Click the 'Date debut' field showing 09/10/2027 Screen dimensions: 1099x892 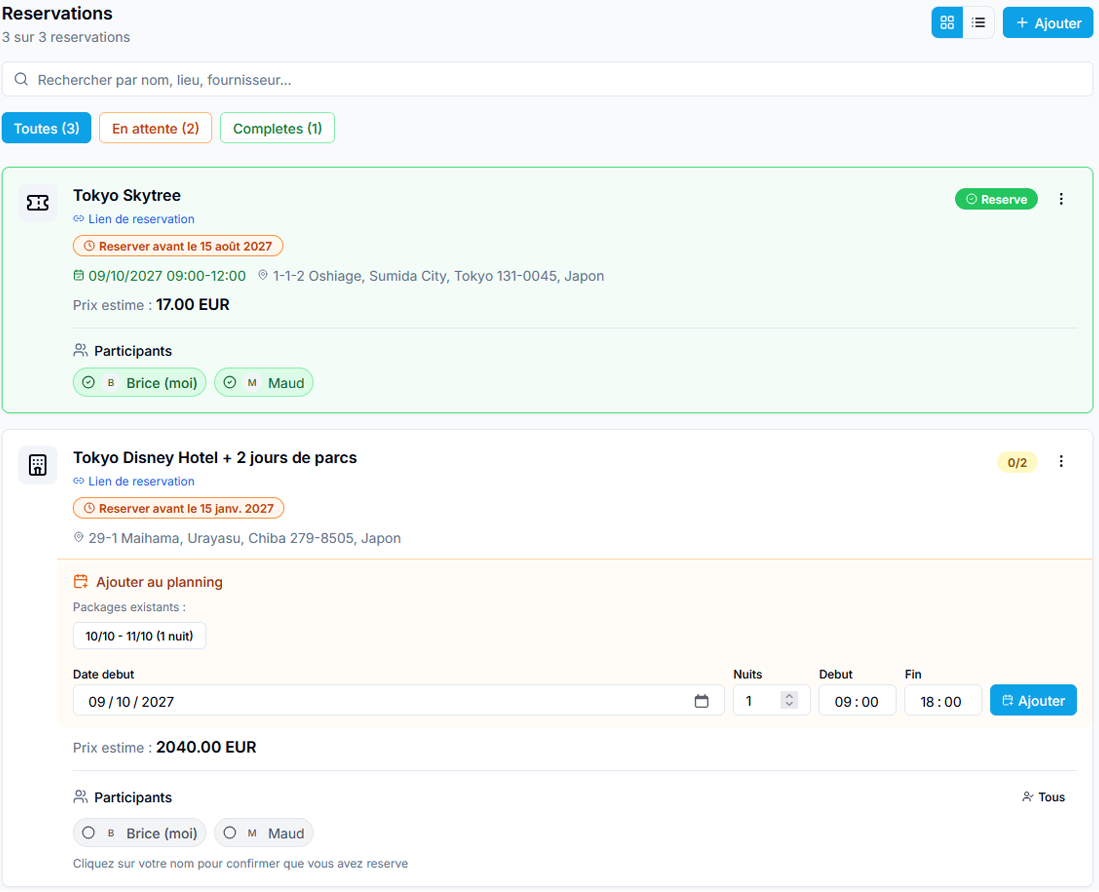[398, 701]
